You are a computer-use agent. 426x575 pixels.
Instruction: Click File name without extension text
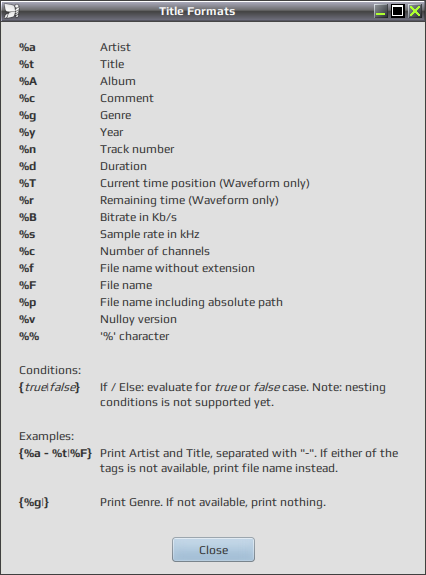(x=177, y=268)
